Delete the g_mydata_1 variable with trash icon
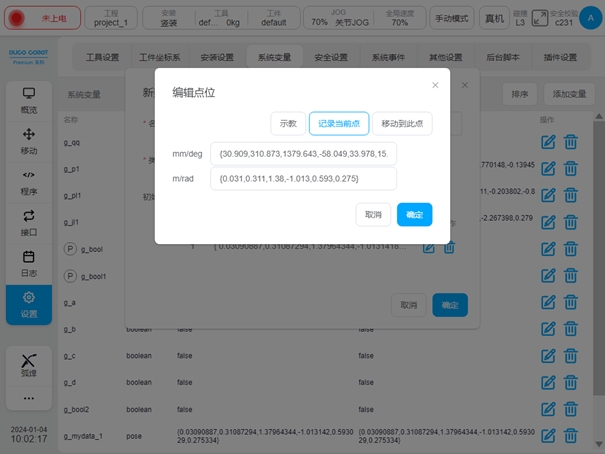 pyautogui.click(x=571, y=435)
